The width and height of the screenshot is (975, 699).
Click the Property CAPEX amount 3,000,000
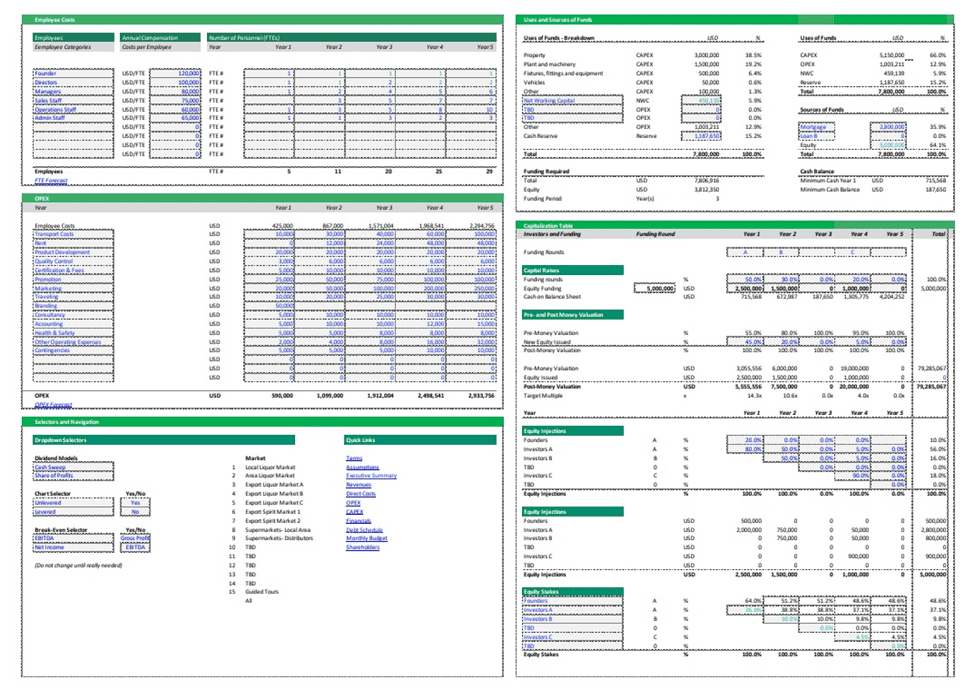tap(706, 55)
